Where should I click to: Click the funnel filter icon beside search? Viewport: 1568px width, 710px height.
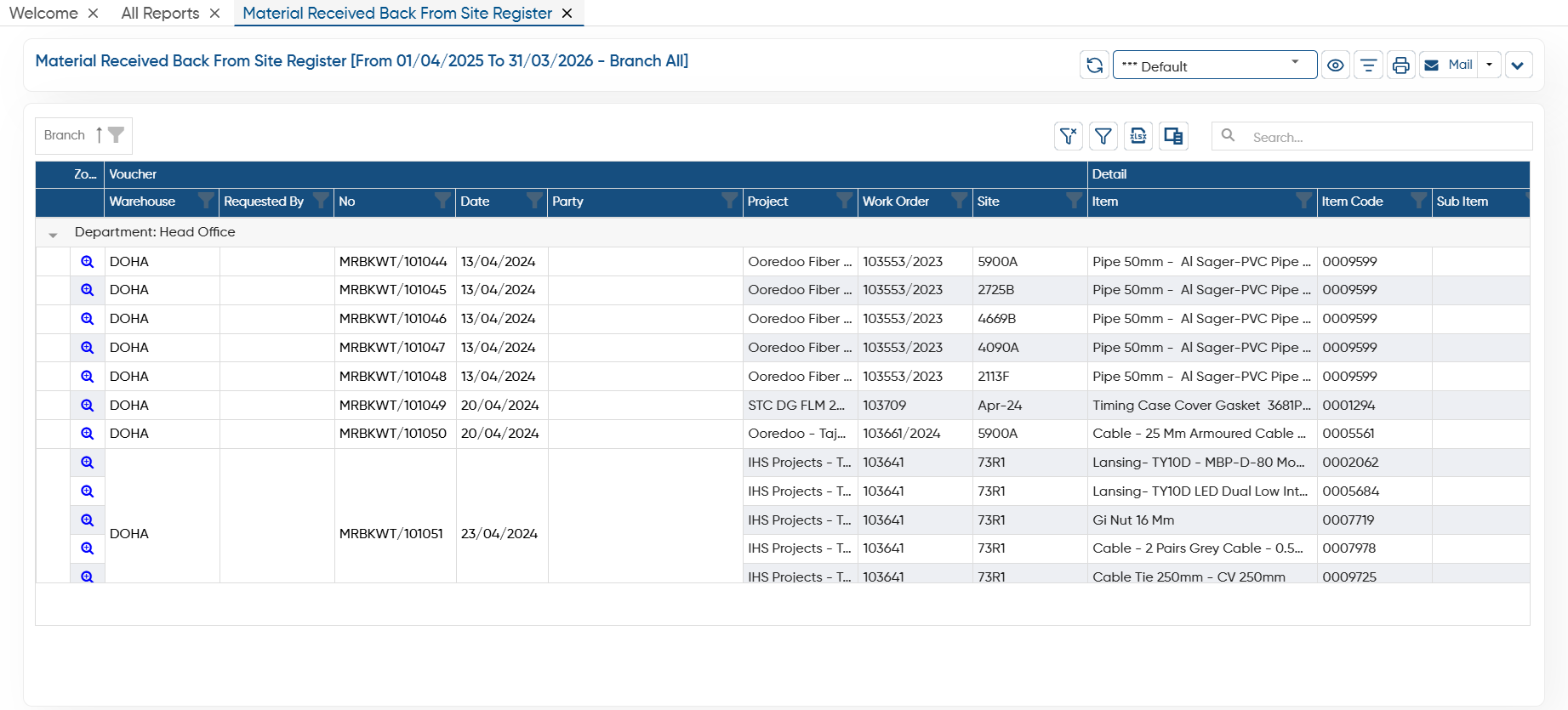point(1103,136)
